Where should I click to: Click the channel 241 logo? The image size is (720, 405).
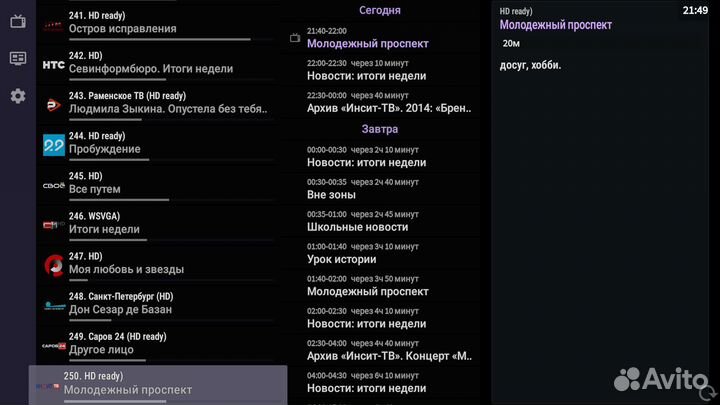point(53,25)
